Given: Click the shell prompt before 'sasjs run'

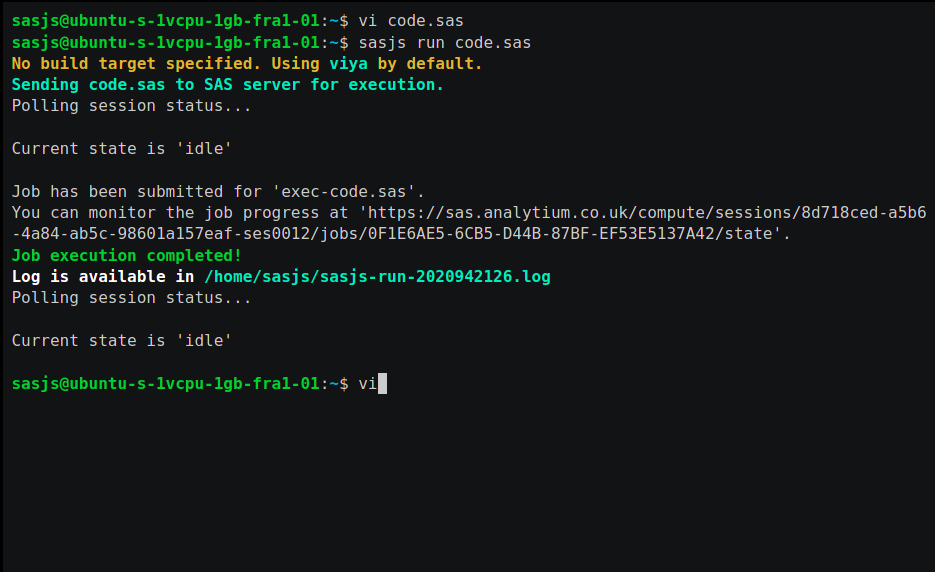Looking at the screenshot, I should coord(174,42).
